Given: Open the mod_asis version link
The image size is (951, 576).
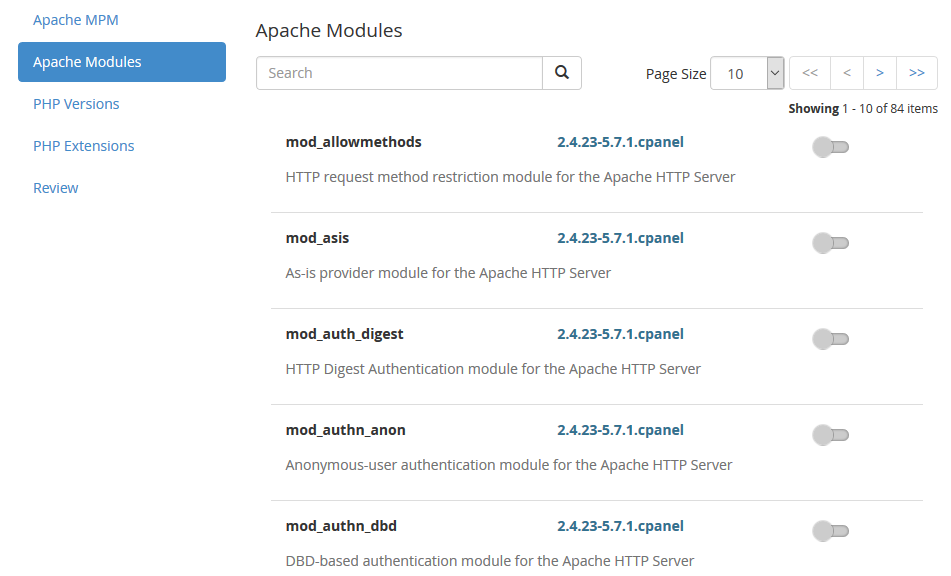Looking at the screenshot, I should tap(620, 238).
